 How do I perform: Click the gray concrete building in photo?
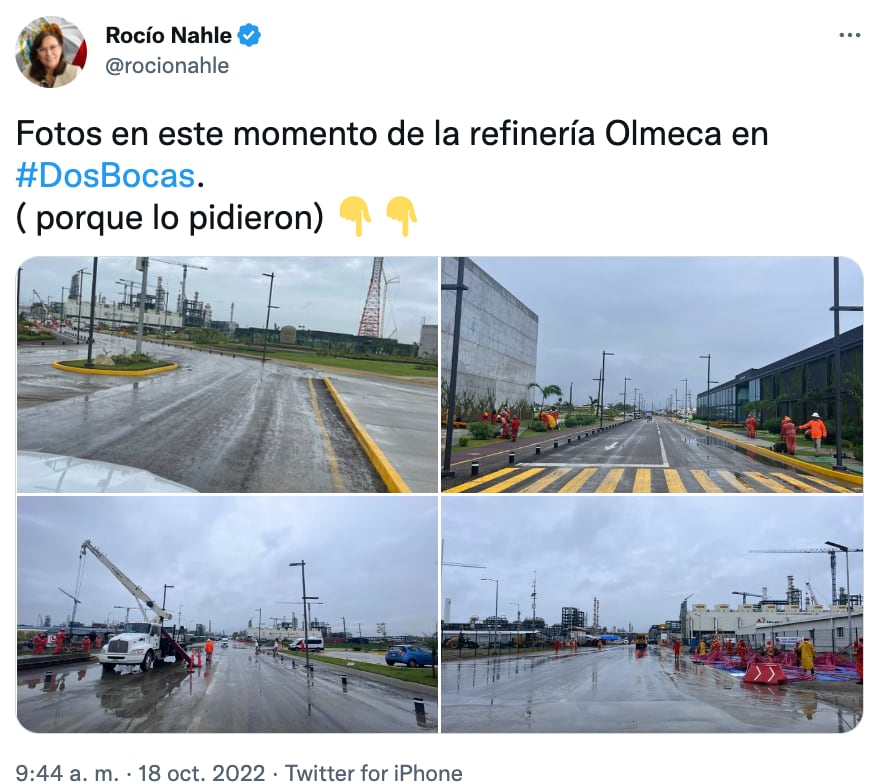coord(488,335)
